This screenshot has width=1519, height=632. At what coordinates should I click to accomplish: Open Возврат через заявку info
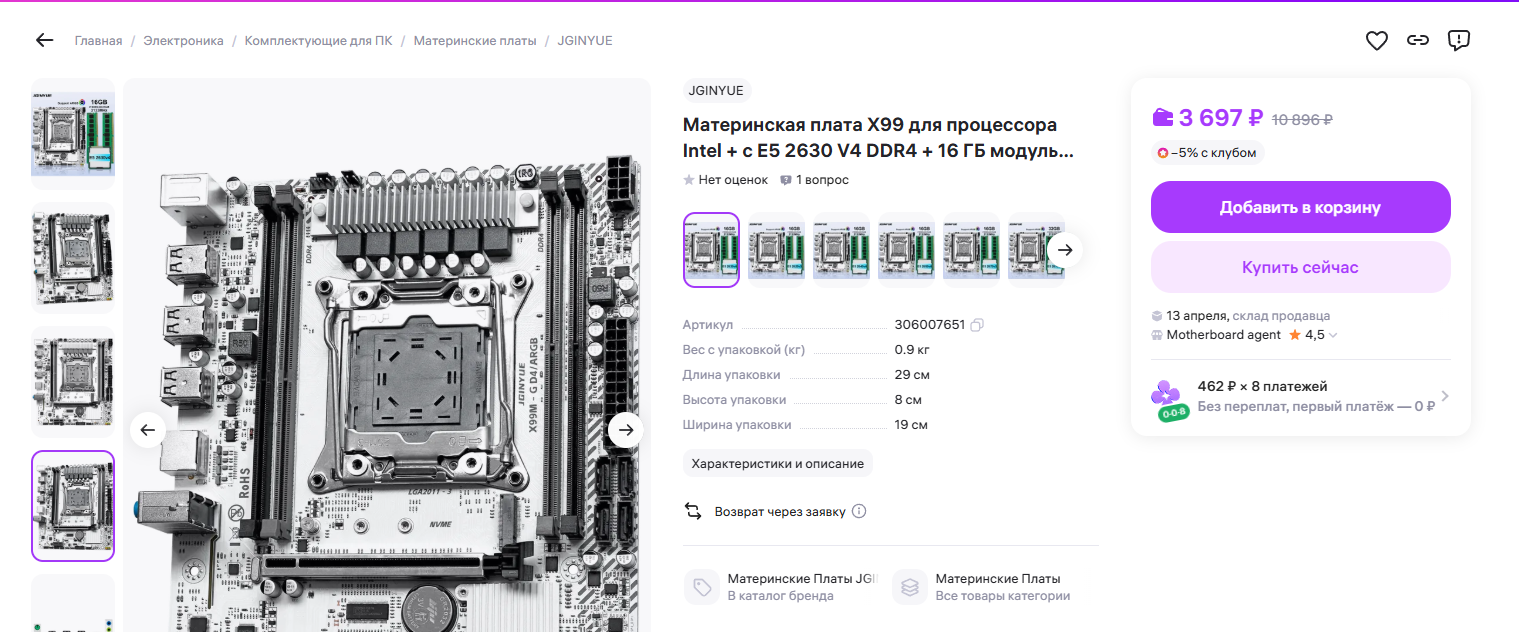780,511
